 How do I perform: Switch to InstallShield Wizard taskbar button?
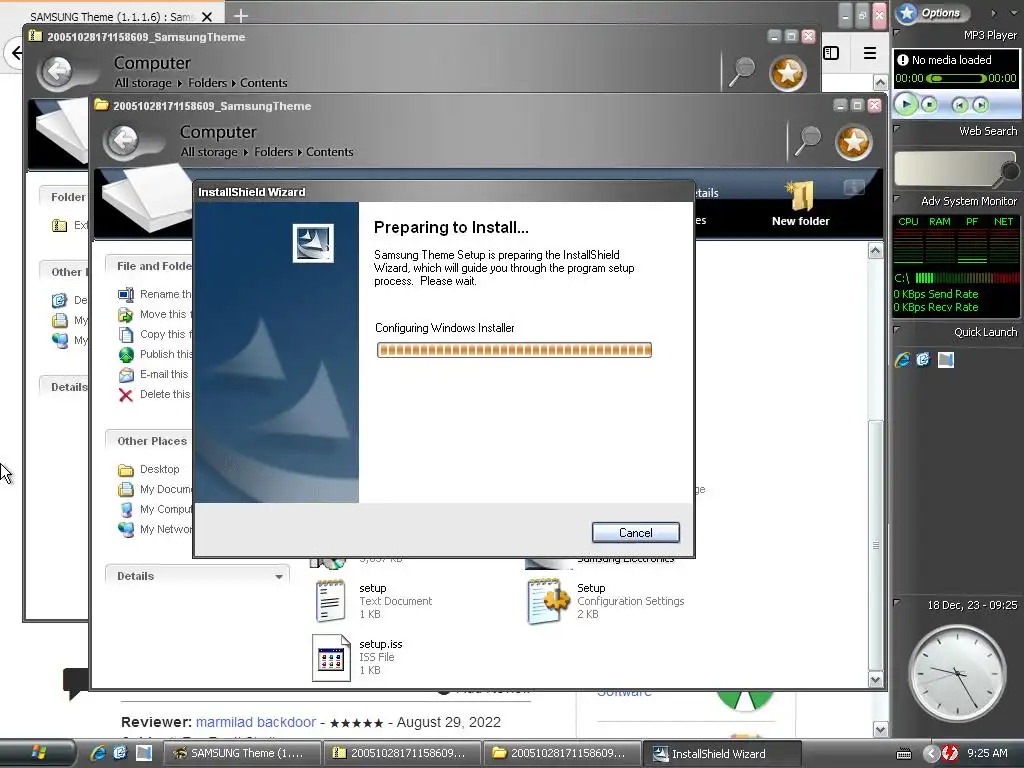click(x=722, y=753)
